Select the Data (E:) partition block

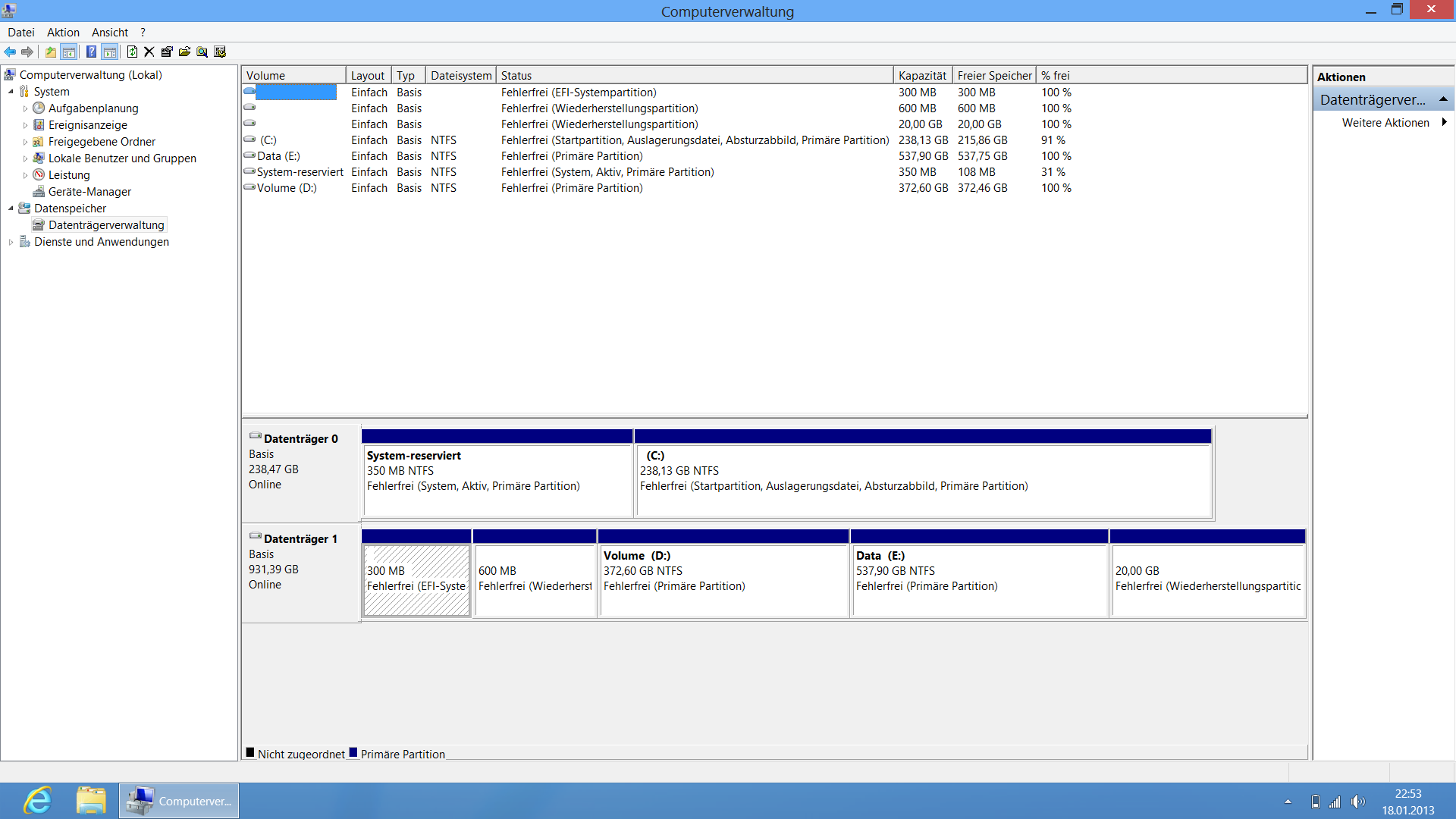pos(978,580)
